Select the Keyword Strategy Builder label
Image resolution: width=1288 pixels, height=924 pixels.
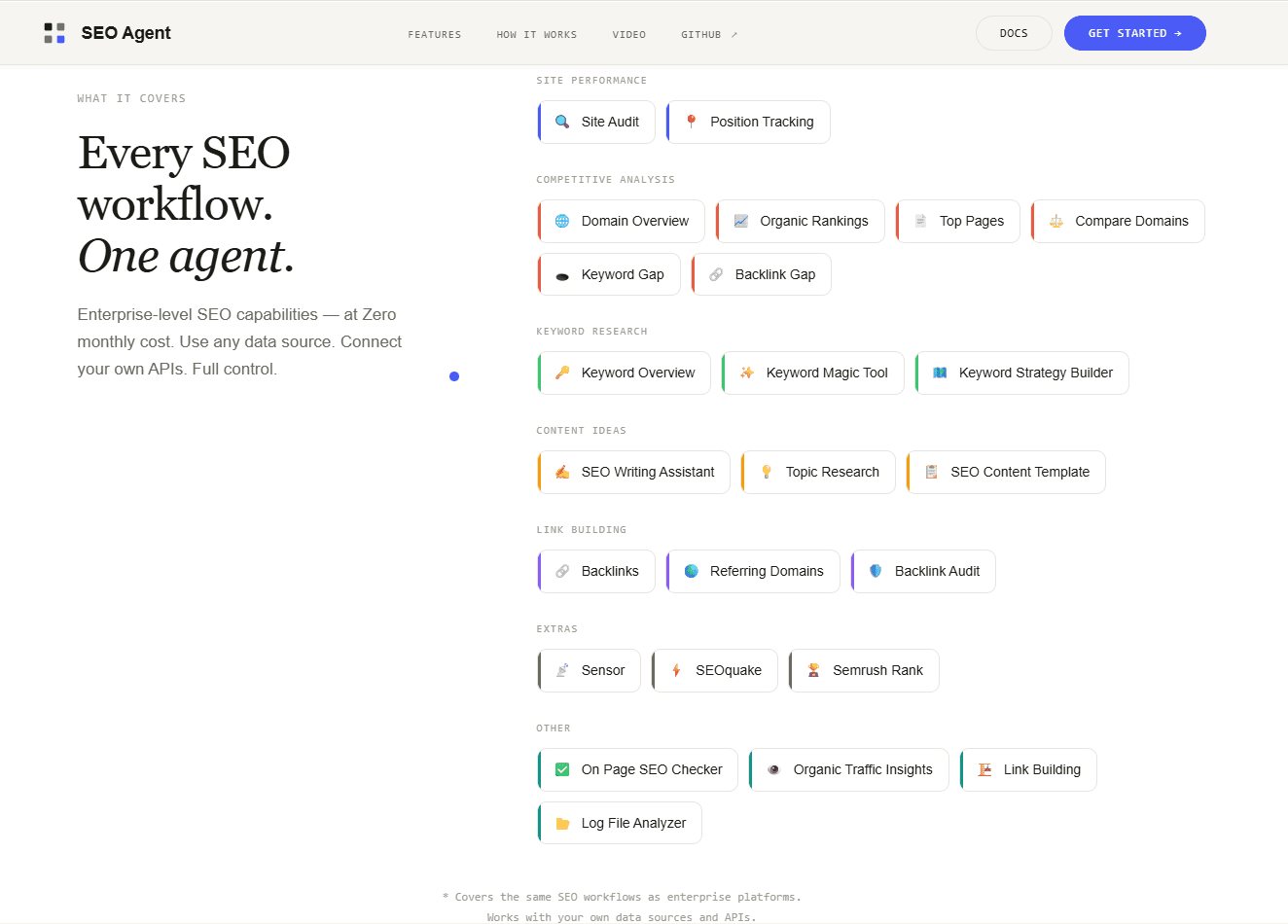coord(1036,373)
